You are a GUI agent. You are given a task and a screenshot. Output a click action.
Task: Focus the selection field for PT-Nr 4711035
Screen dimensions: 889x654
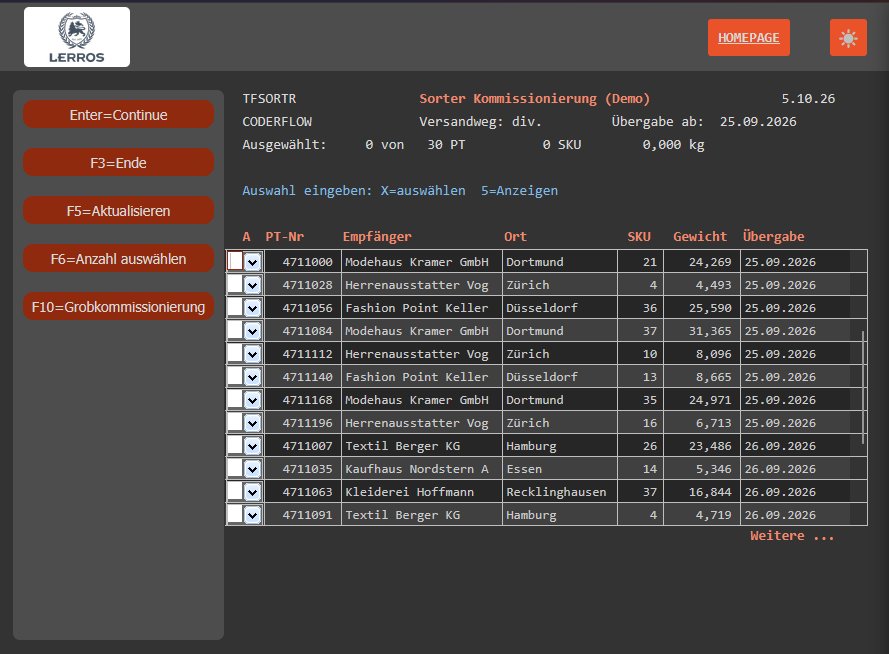point(235,468)
